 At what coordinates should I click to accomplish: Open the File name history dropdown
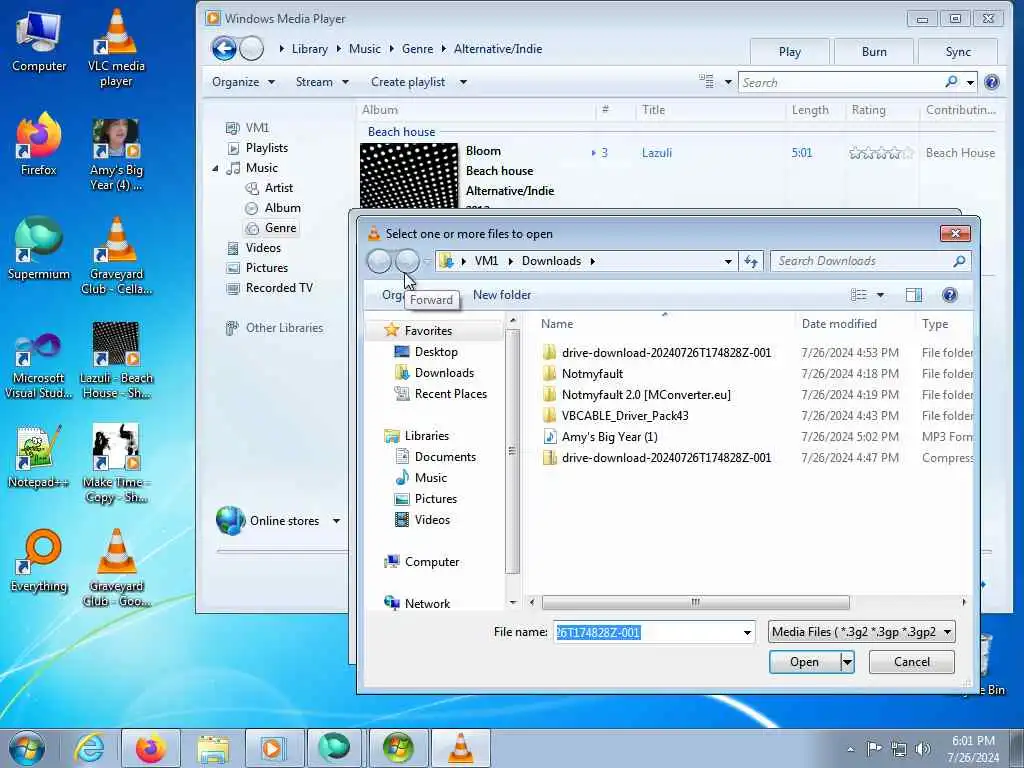pos(747,632)
